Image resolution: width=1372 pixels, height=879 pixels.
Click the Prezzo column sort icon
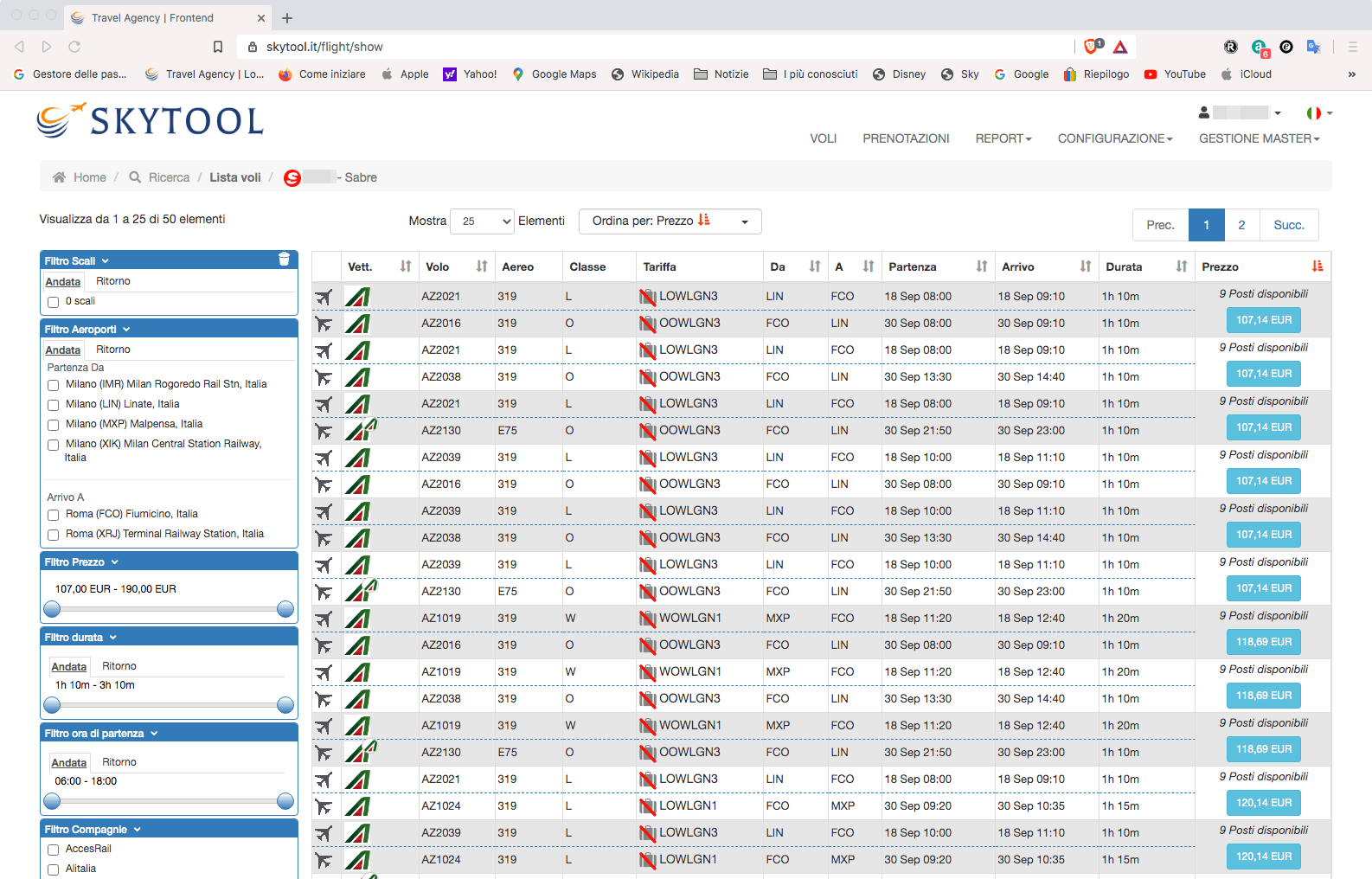click(1317, 266)
